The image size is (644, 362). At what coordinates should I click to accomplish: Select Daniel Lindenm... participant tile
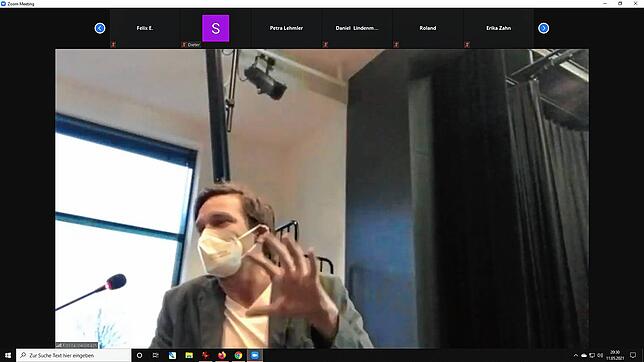[357, 28]
